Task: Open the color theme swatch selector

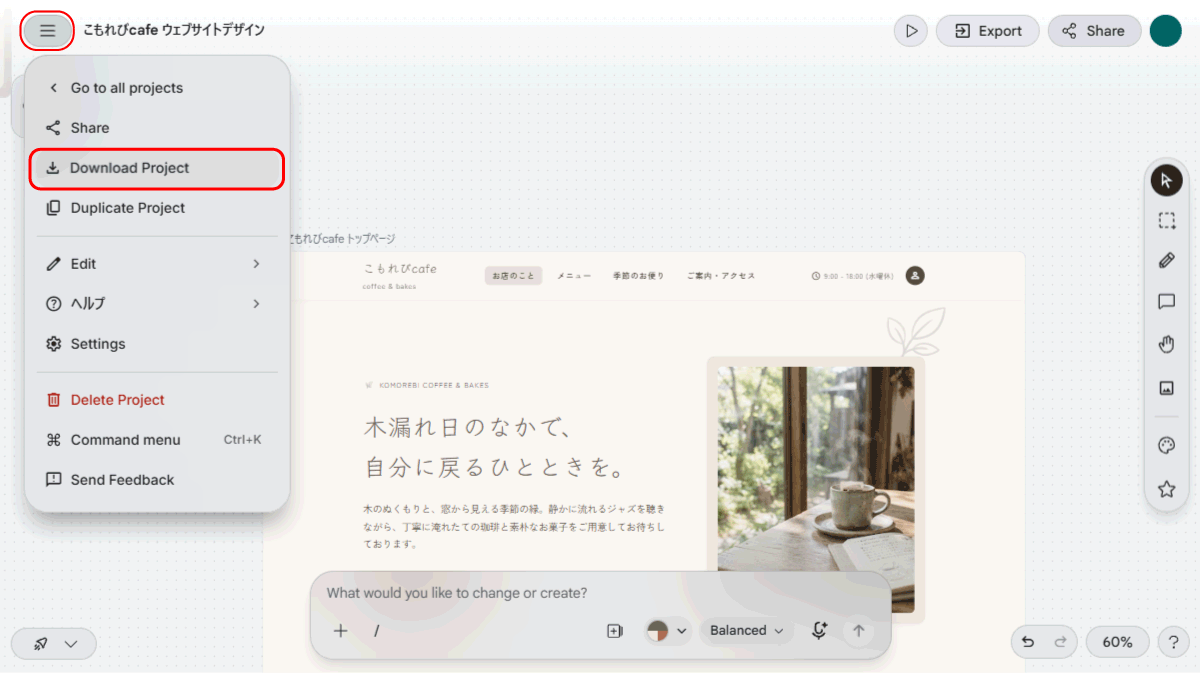Action: (x=667, y=631)
